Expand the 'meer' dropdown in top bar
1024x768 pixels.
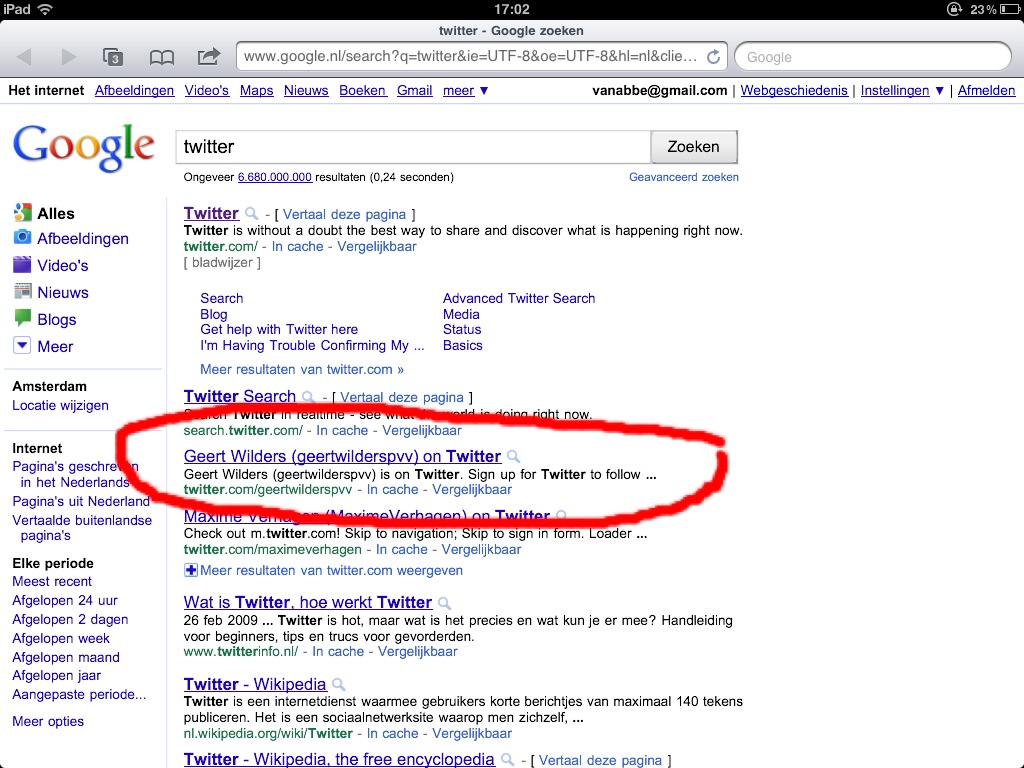(x=465, y=90)
